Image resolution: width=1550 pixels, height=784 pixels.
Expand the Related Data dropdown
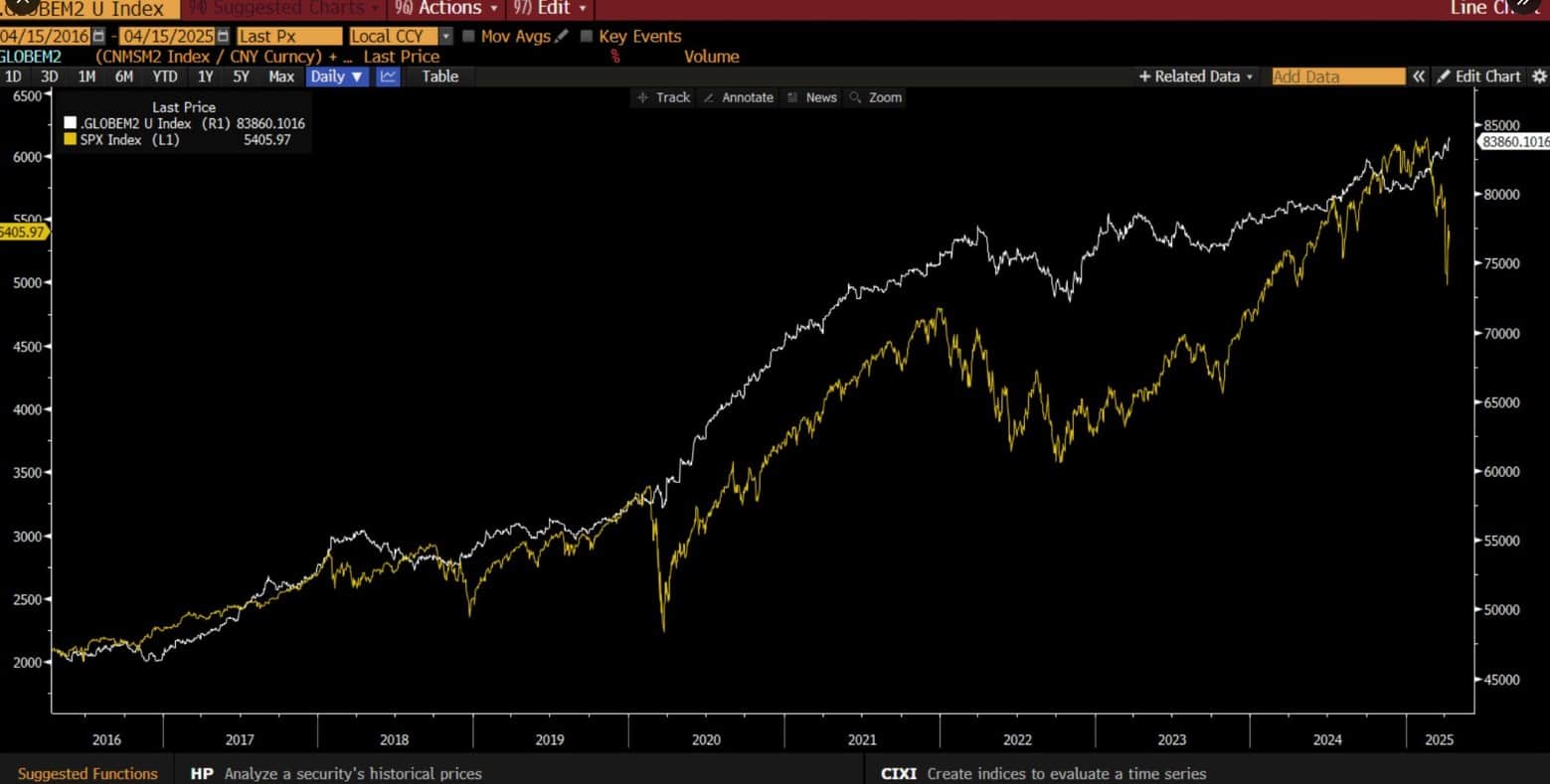pyautogui.click(x=1196, y=77)
